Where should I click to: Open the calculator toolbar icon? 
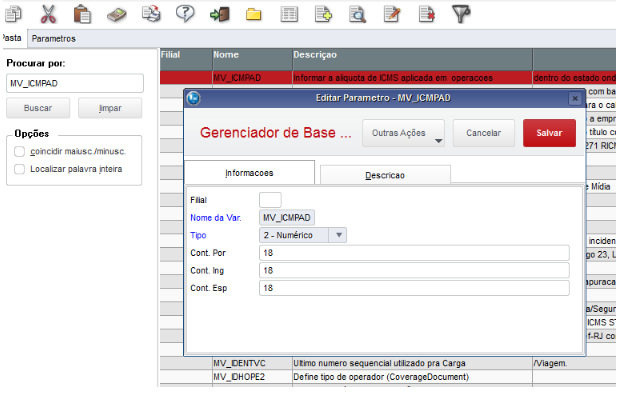pyautogui.click(x=117, y=15)
